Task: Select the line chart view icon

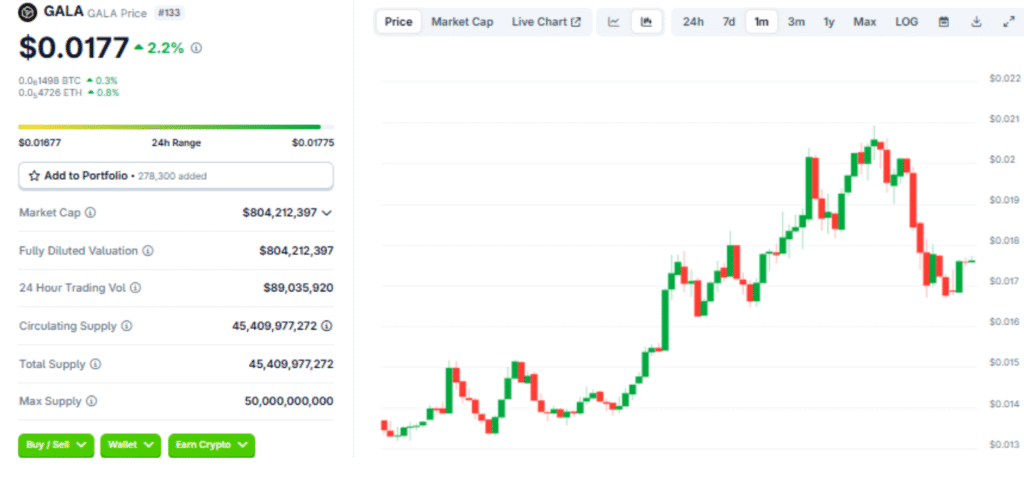Action: click(x=613, y=22)
